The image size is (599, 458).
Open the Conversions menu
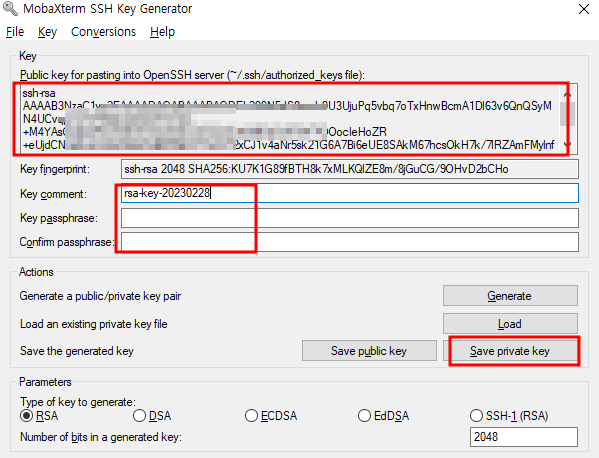pyautogui.click(x=104, y=32)
